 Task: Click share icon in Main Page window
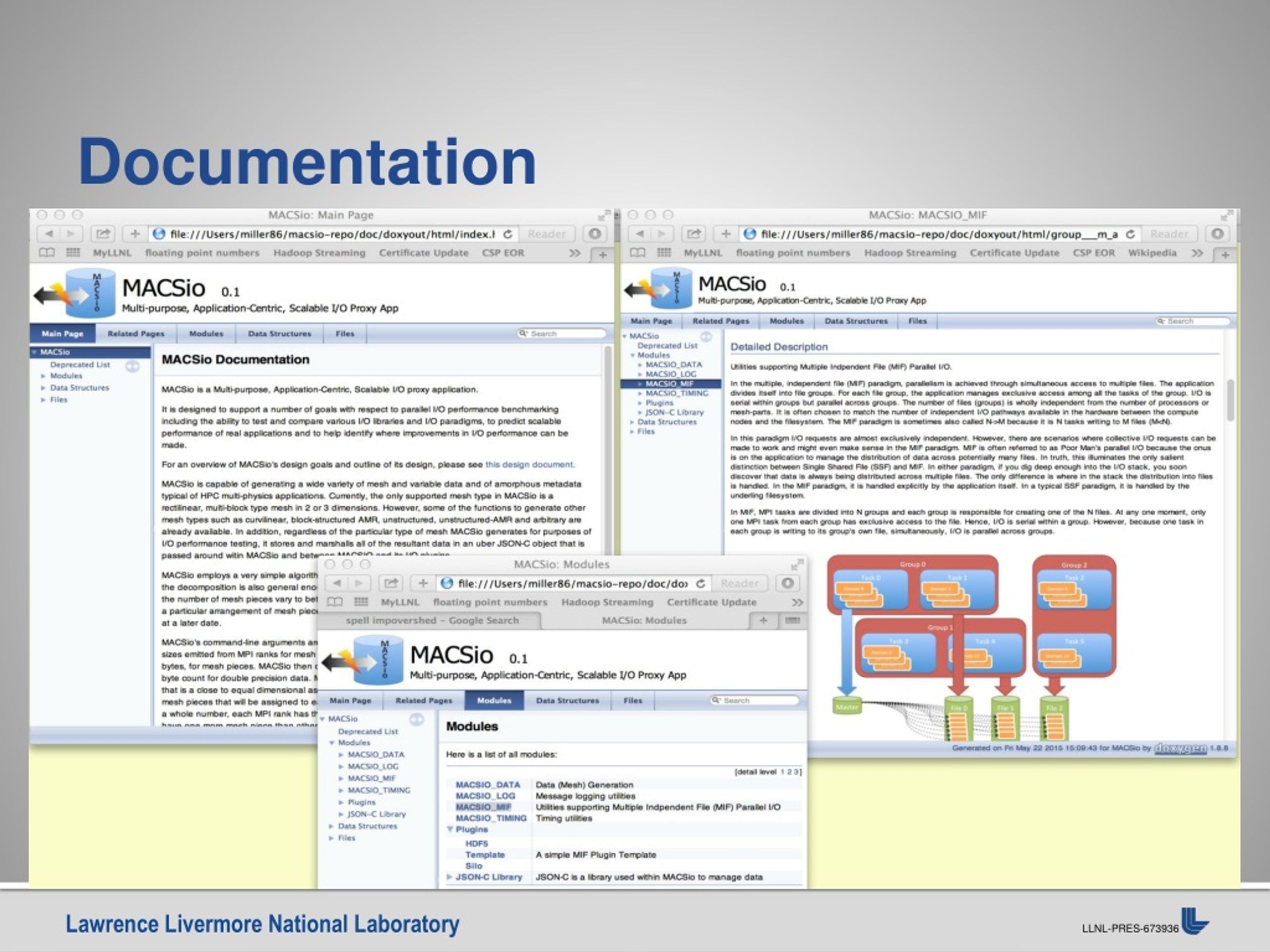coord(103,234)
